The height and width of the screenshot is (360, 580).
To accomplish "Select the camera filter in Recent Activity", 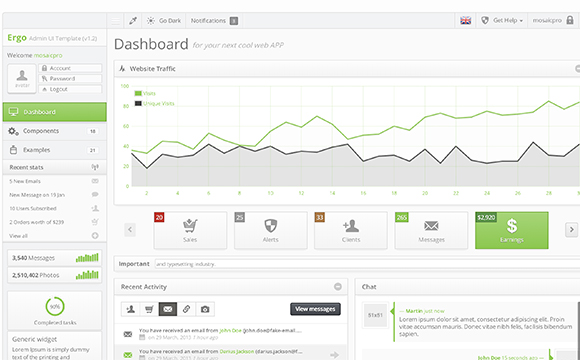I will coord(205,309).
